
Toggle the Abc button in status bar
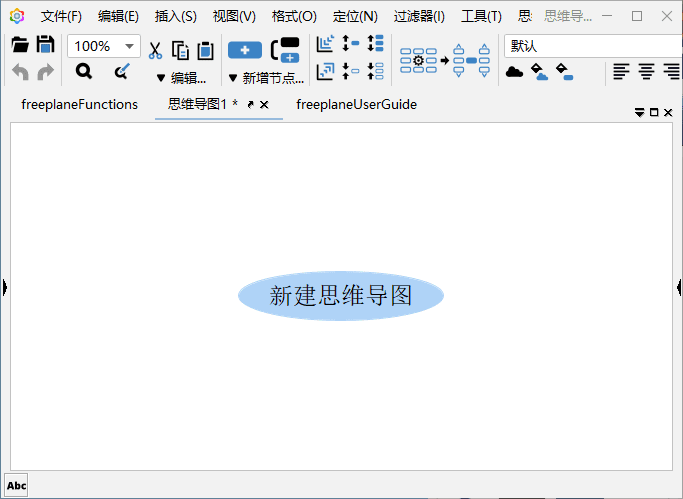pyautogui.click(x=17, y=486)
